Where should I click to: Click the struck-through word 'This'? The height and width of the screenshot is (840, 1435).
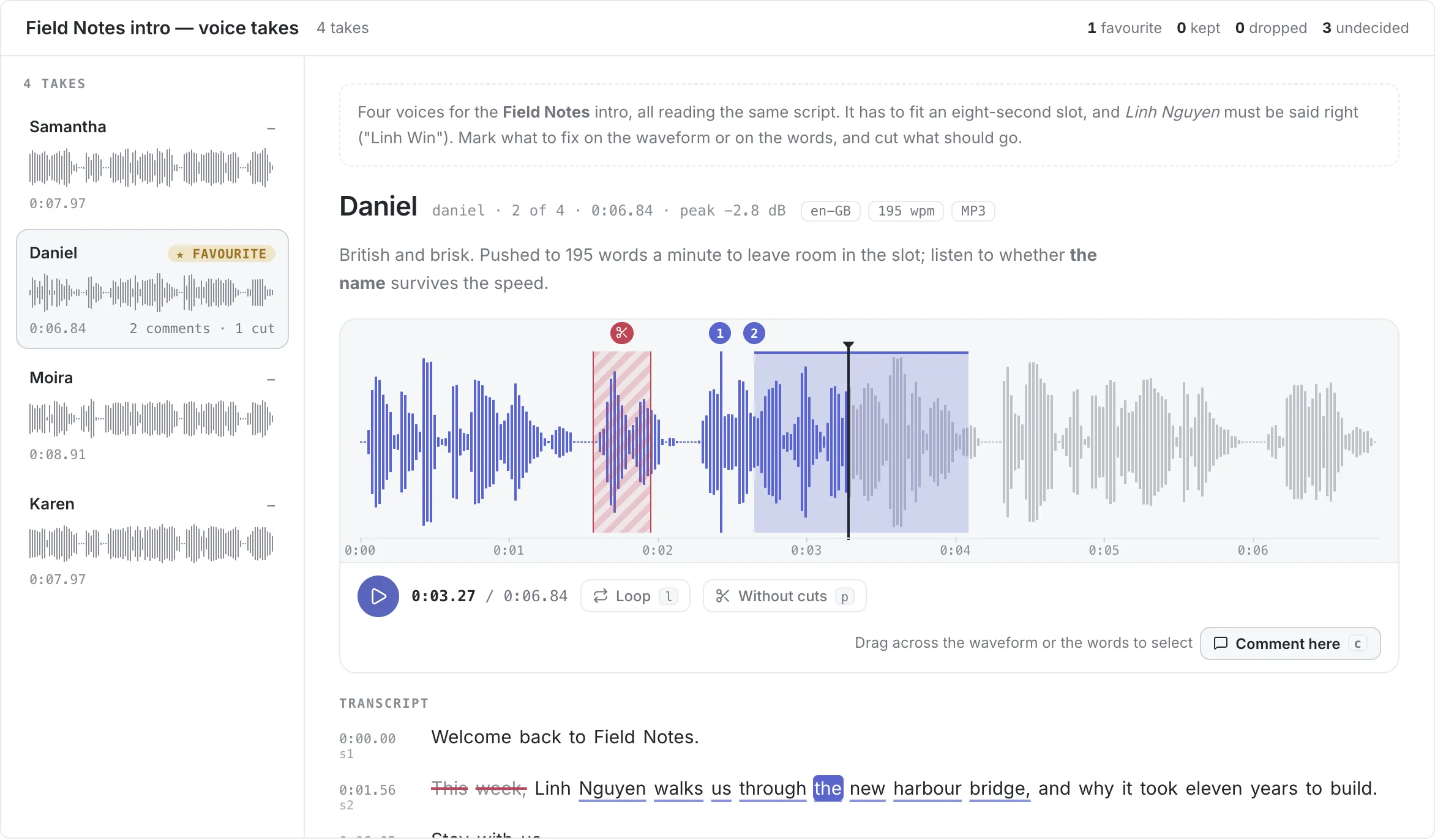pyautogui.click(x=449, y=788)
